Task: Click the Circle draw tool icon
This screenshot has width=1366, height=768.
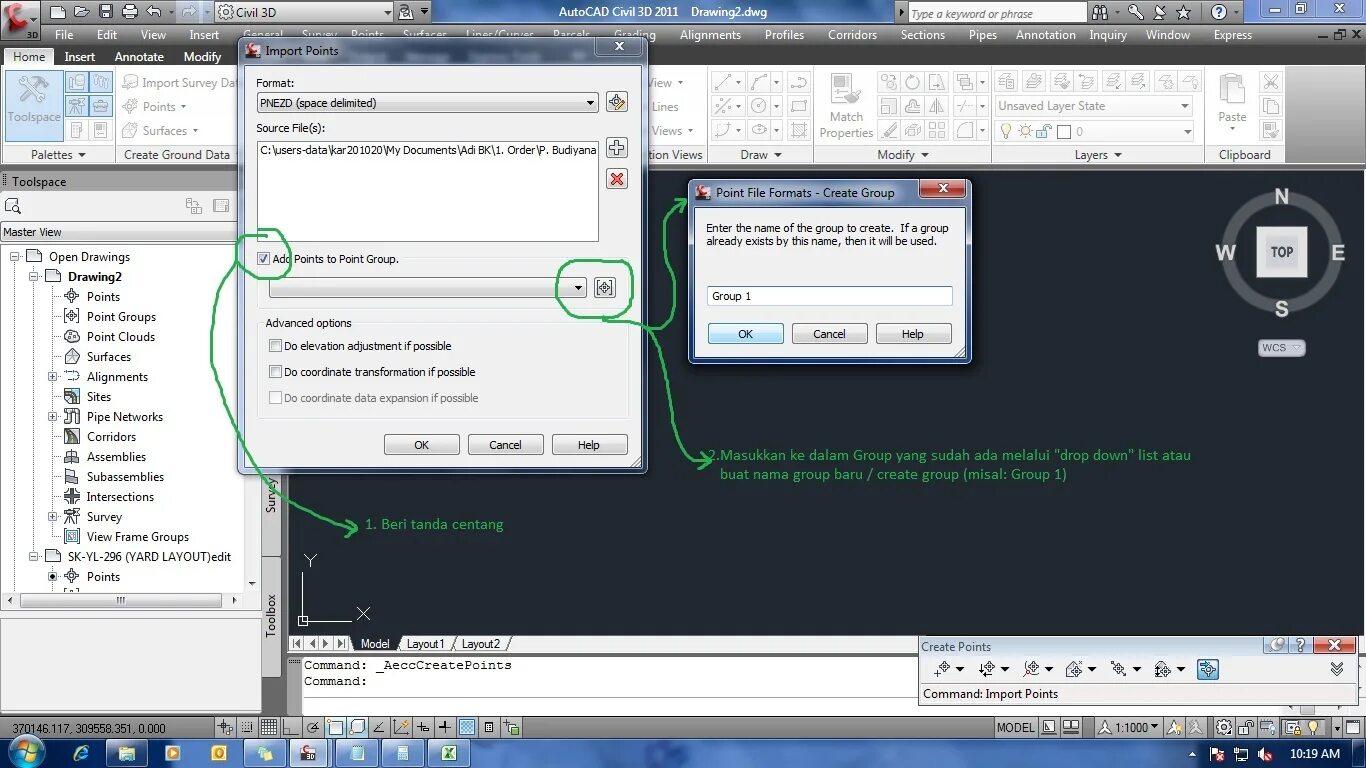Action: [x=759, y=106]
